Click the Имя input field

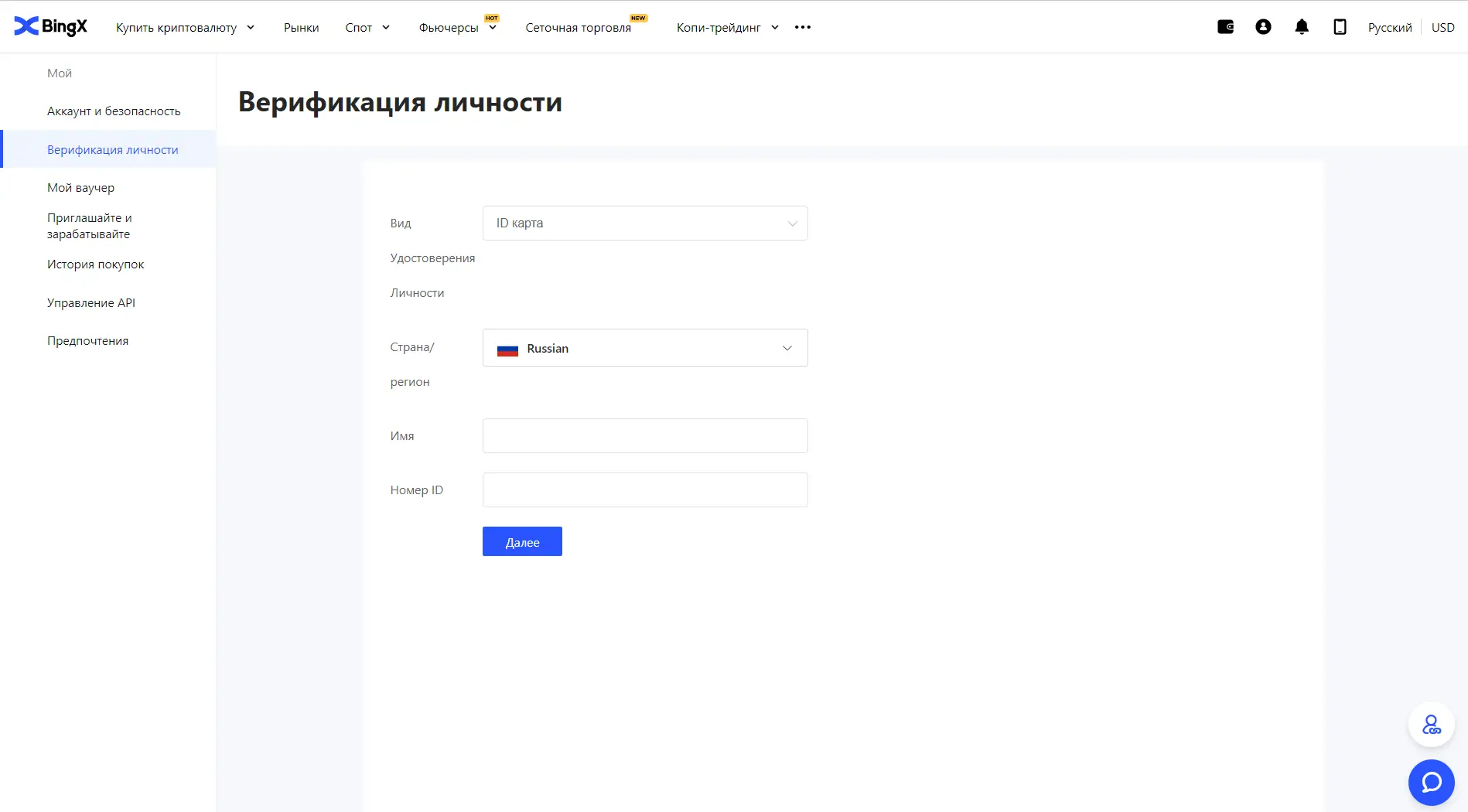(644, 436)
